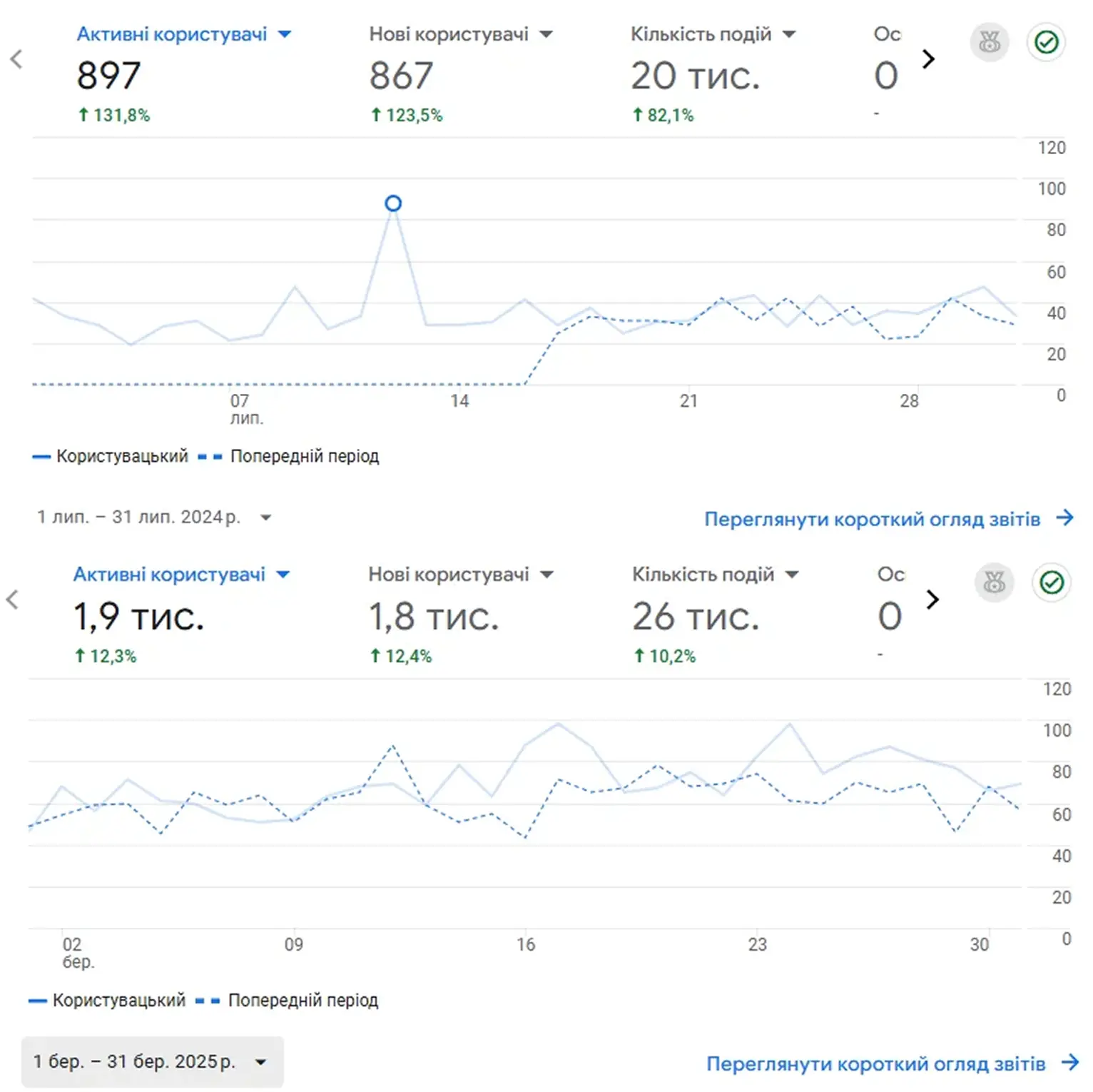Click the 131,8% growth value under active users
The image size is (1093, 1092).
pos(114,115)
